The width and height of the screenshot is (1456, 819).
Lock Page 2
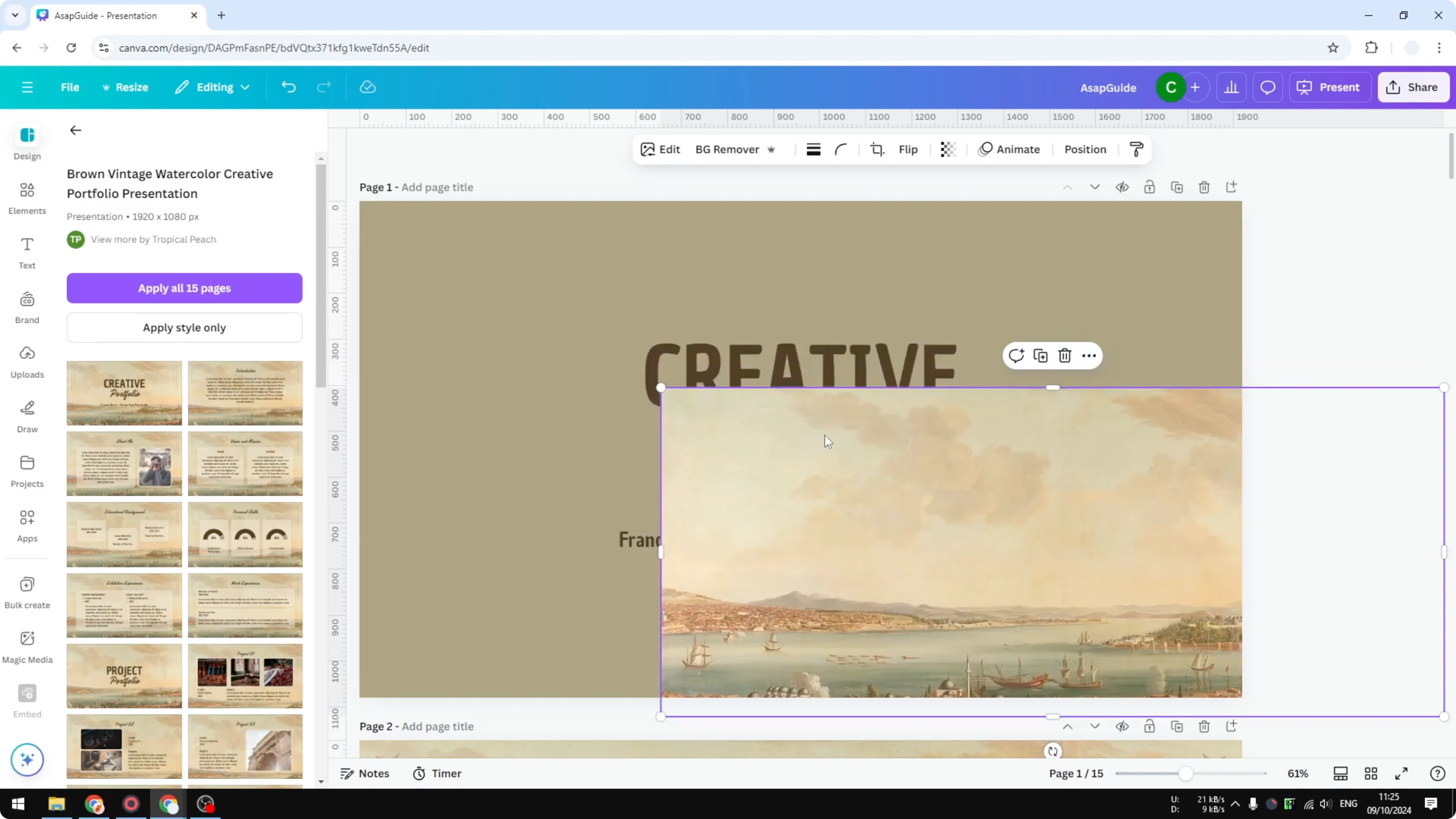1149,726
